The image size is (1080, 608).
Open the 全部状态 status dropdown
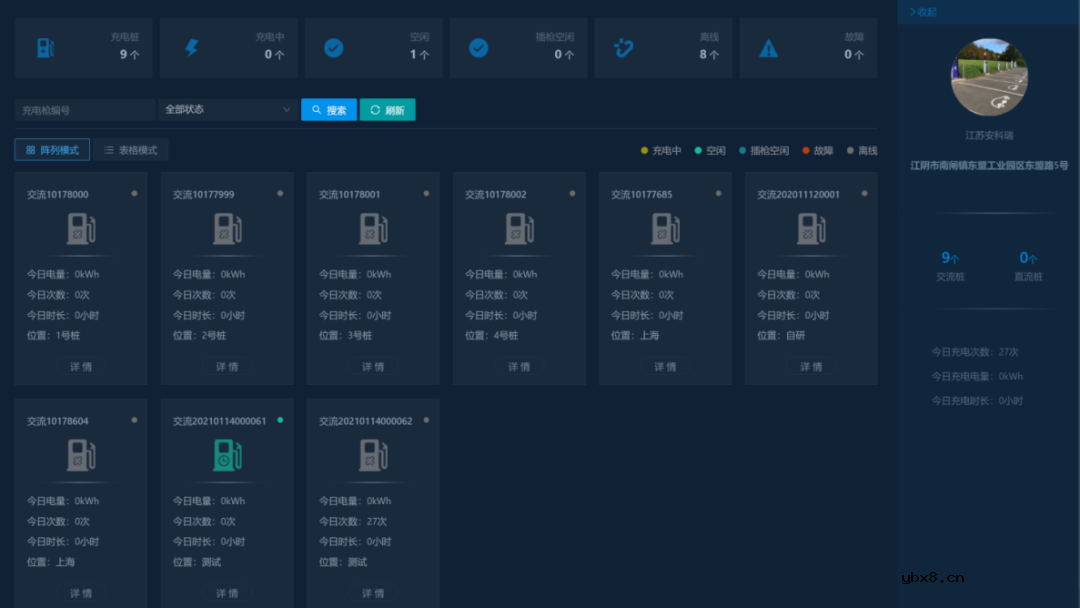click(x=225, y=110)
